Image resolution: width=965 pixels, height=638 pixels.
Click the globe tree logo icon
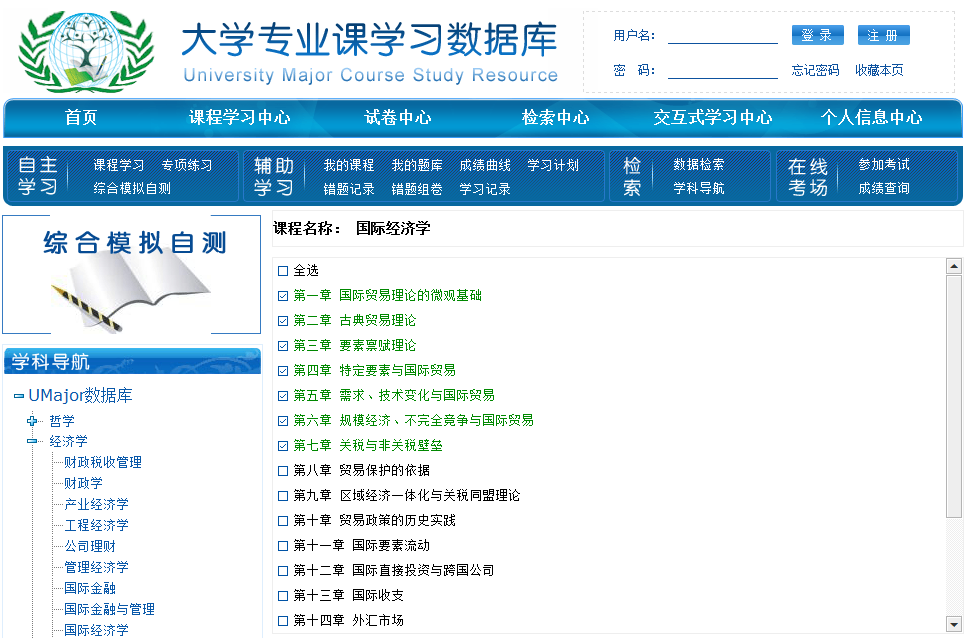click(x=86, y=50)
